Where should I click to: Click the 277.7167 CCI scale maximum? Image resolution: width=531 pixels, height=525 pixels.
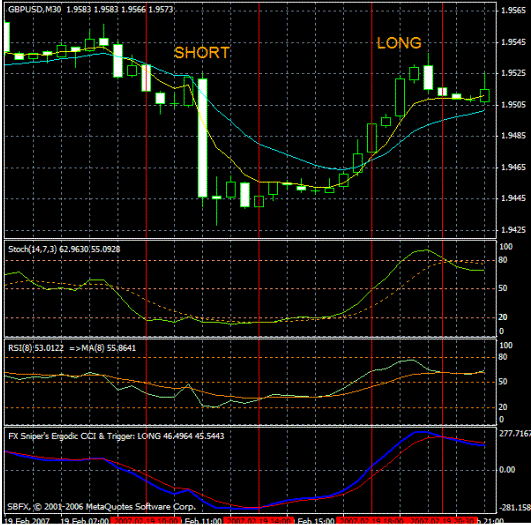pos(515,434)
